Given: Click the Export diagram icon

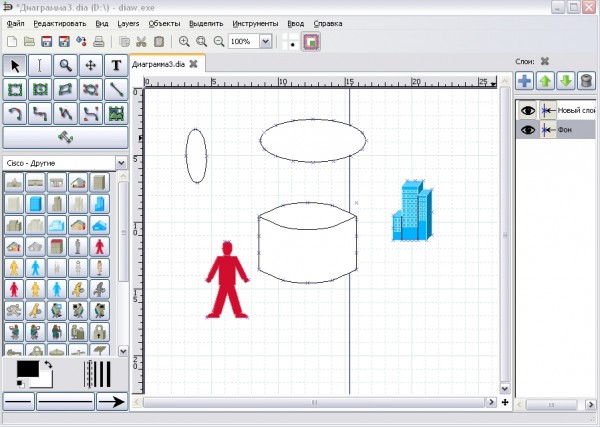Looking at the screenshot, I should [81, 41].
